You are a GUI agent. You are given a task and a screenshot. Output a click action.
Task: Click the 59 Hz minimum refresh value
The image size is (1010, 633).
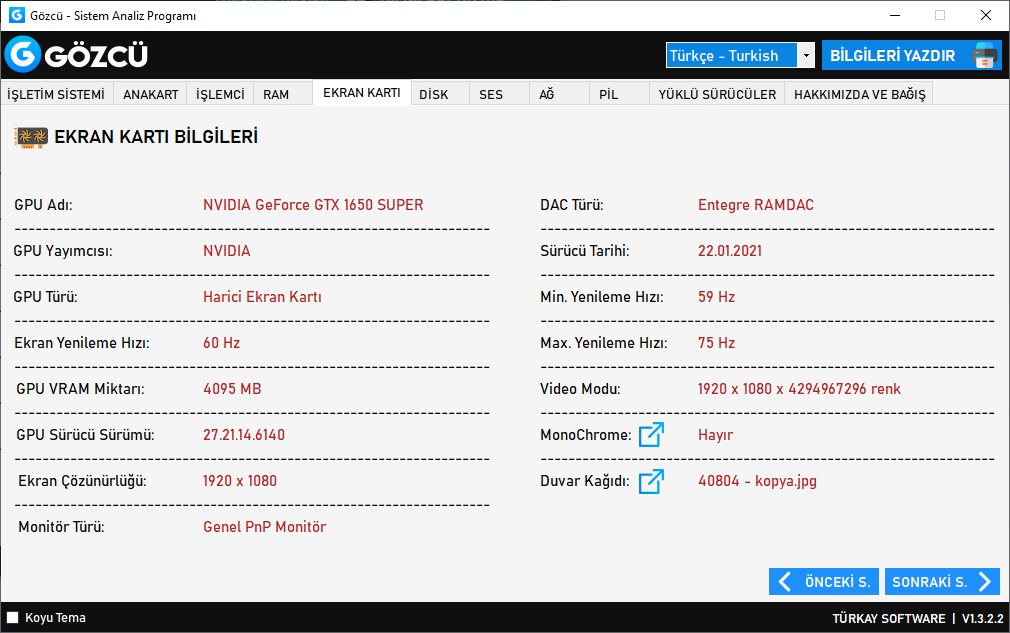716,297
